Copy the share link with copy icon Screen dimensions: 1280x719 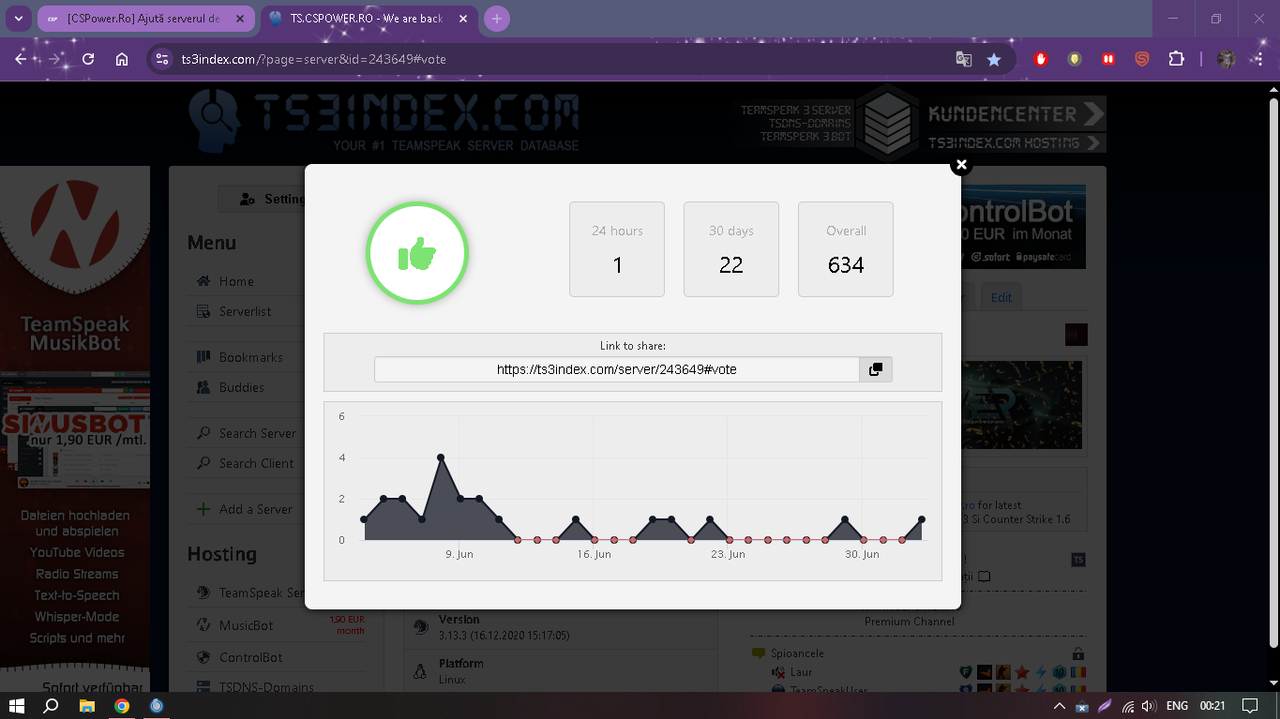tap(875, 369)
